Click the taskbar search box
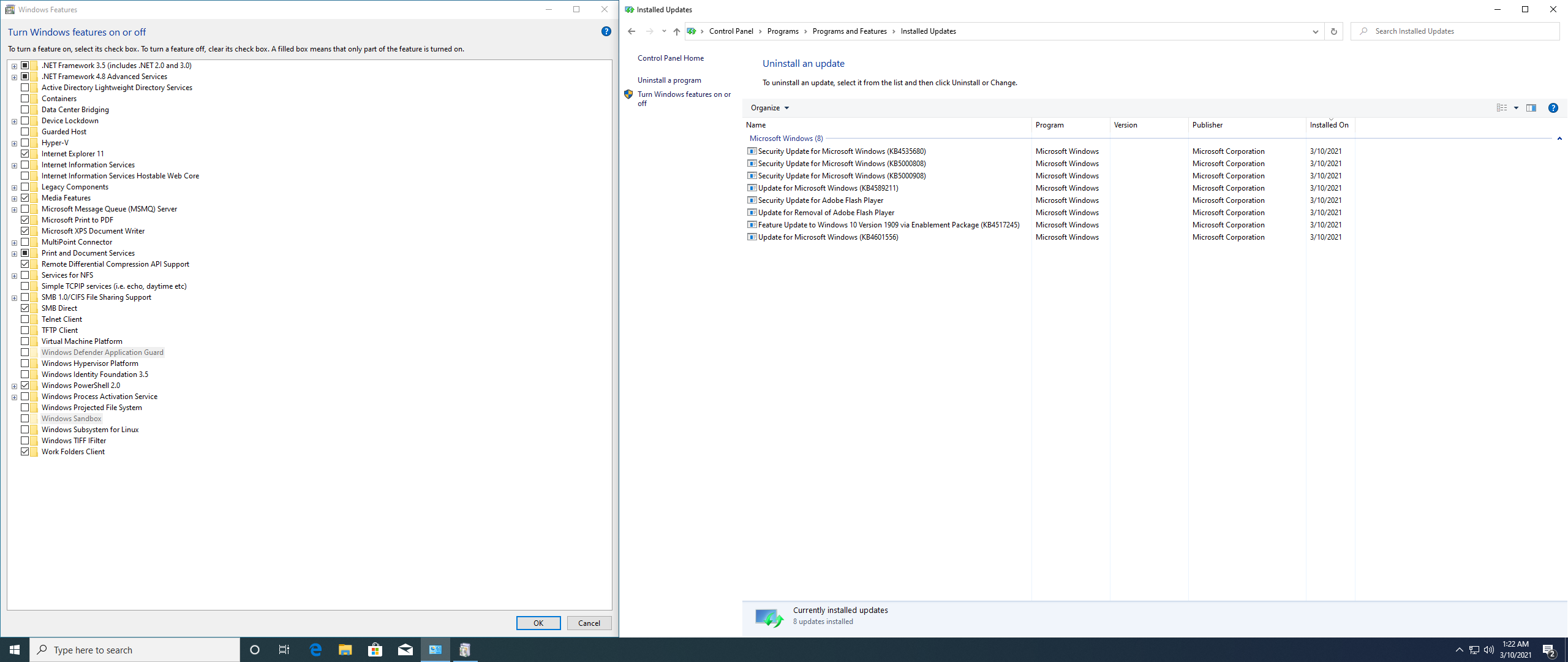This screenshot has height=662, width=1568. [135, 650]
